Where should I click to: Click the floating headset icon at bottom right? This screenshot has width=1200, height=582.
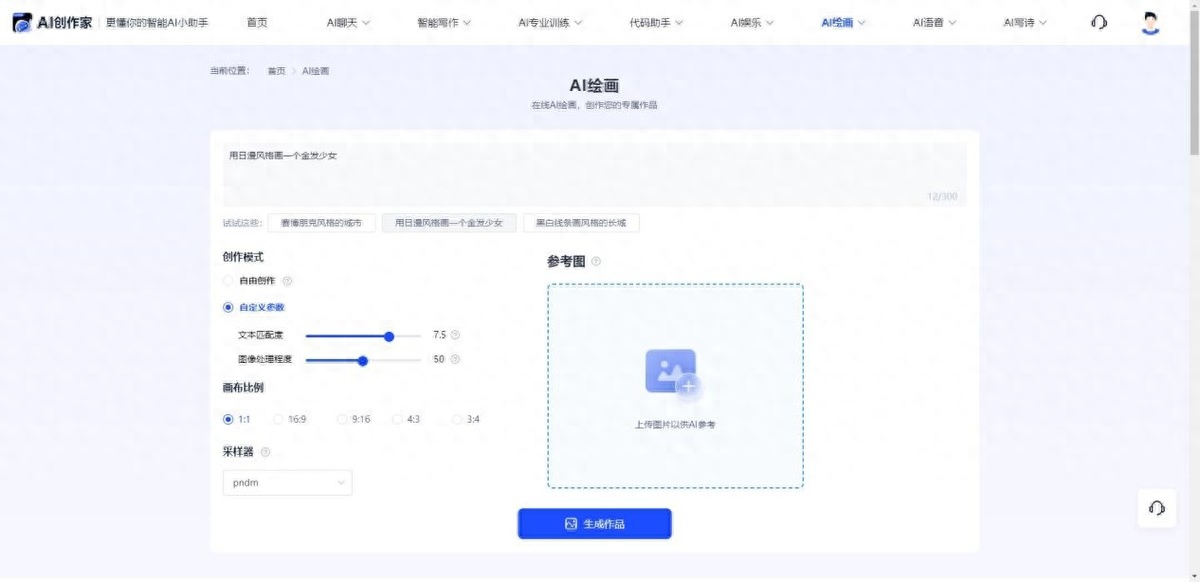click(x=1157, y=509)
